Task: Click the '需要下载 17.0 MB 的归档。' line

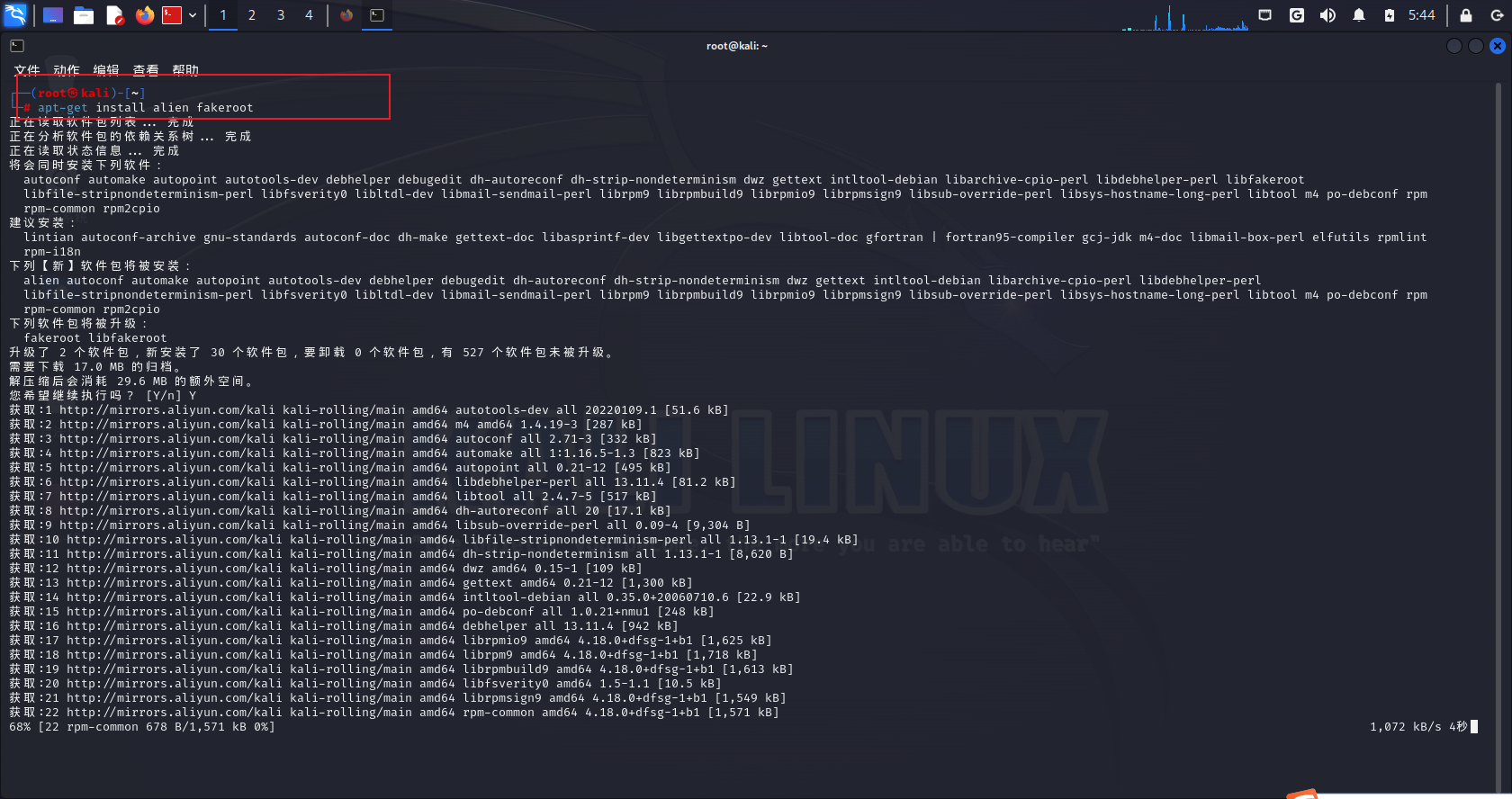Action: pos(95,367)
